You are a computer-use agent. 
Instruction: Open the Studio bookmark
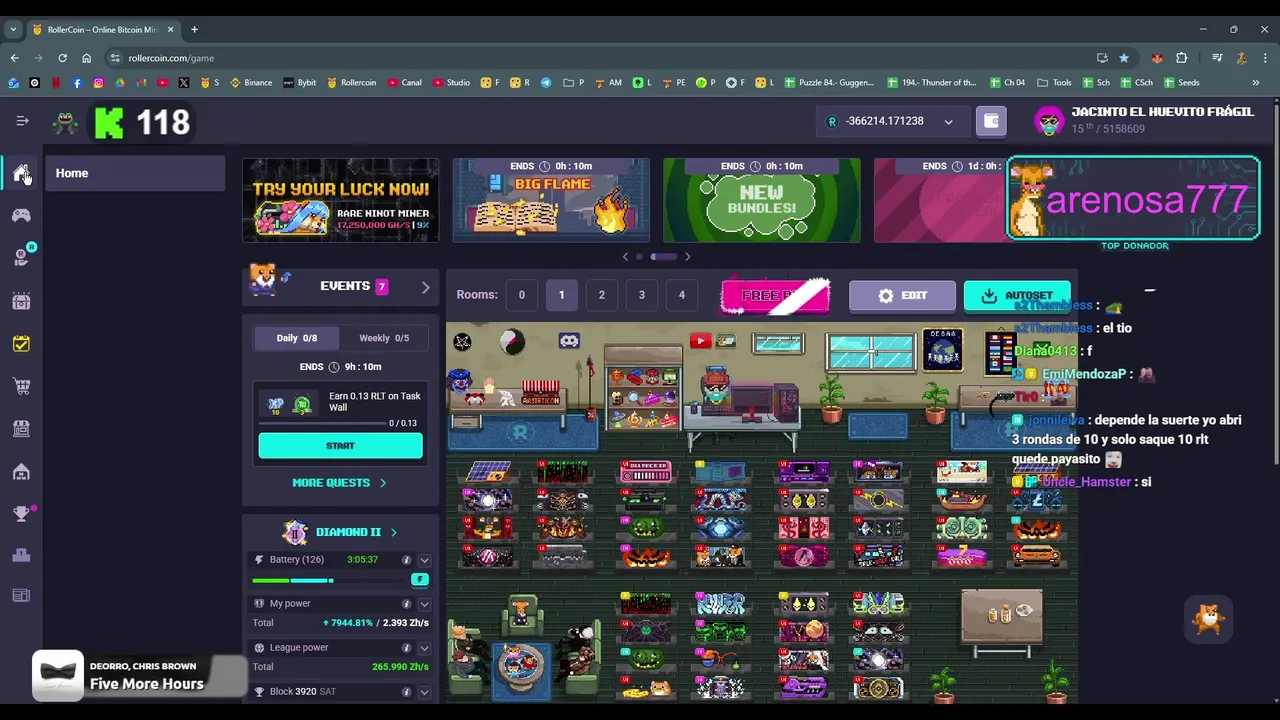click(x=452, y=83)
